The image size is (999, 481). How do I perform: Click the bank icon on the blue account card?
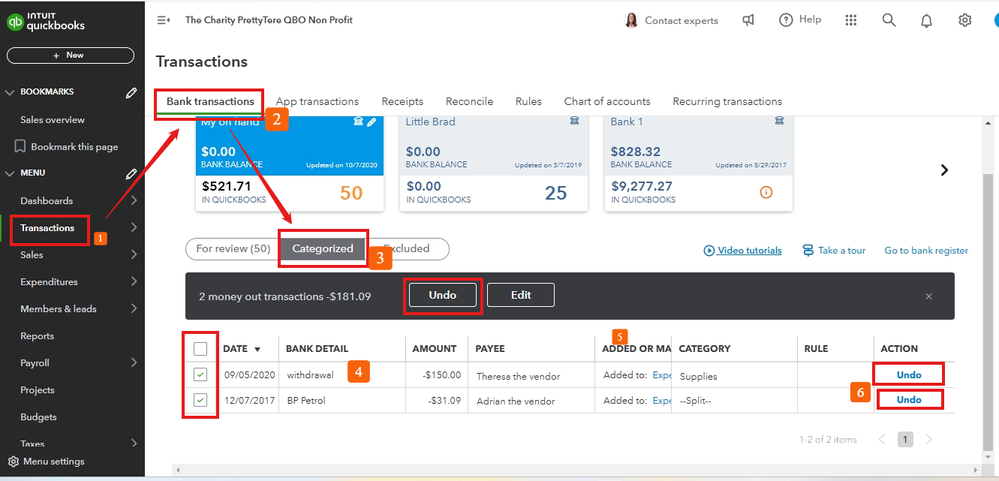[358, 122]
